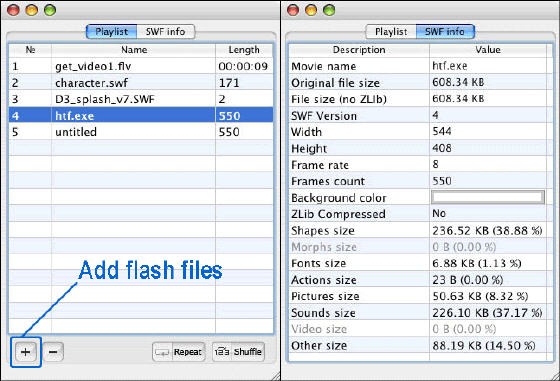Screen dimensions: 560x381
Task: Switch to SWF info tab in left window
Action: pos(166,32)
